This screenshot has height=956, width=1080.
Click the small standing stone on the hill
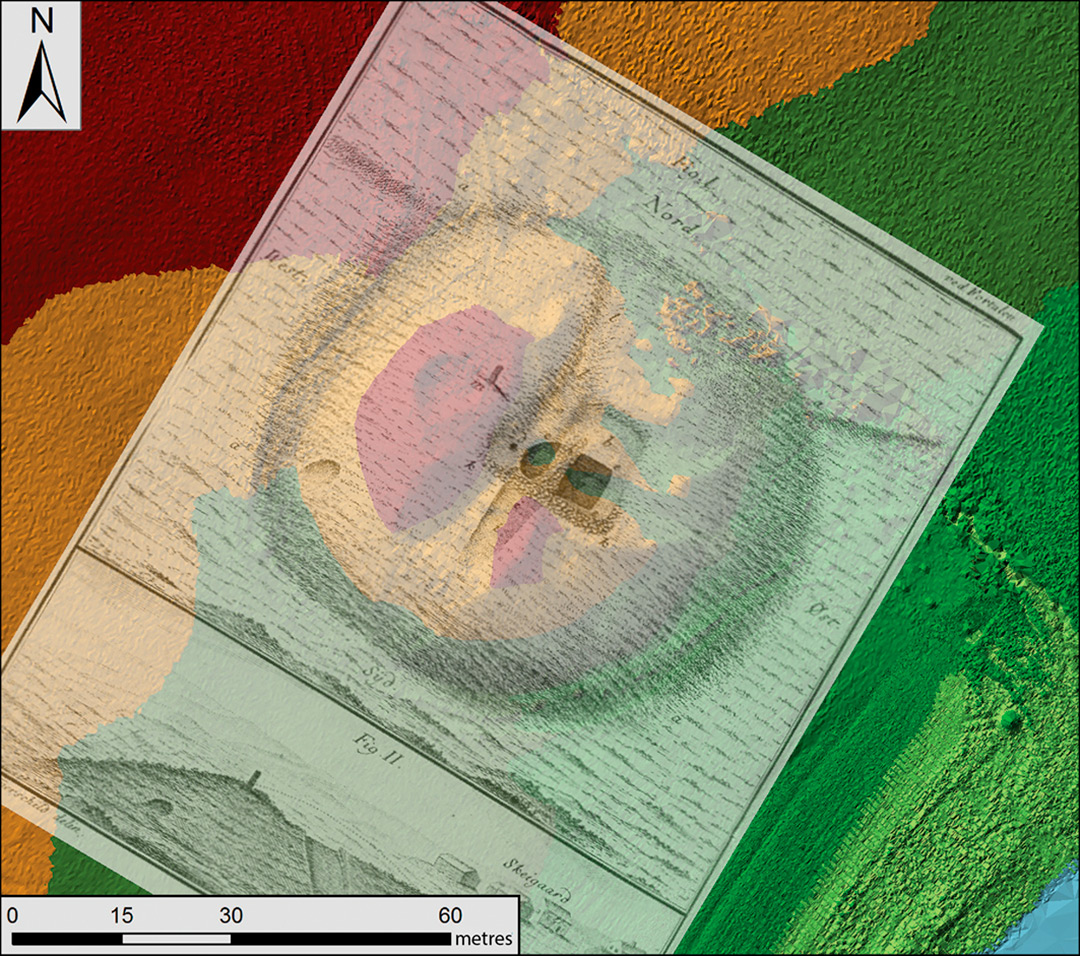(x=250, y=779)
